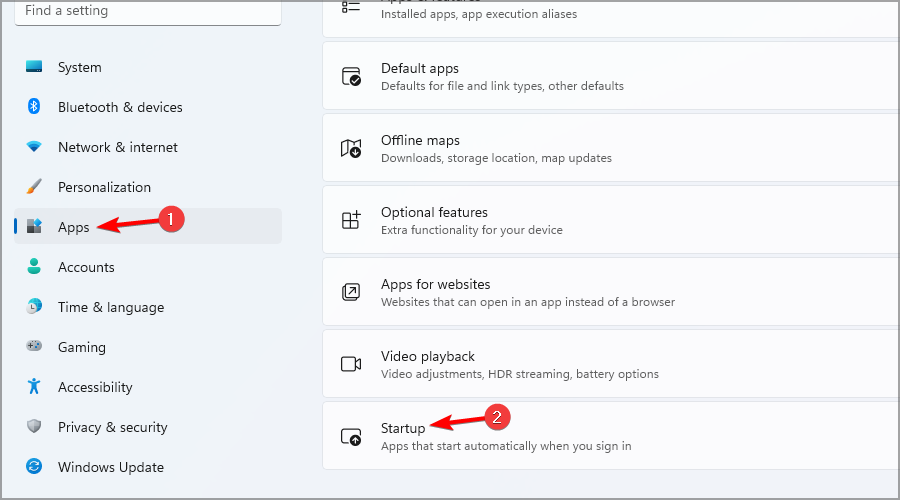Open Default apps settings
The width and height of the screenshot is (900, 500).
611,76
